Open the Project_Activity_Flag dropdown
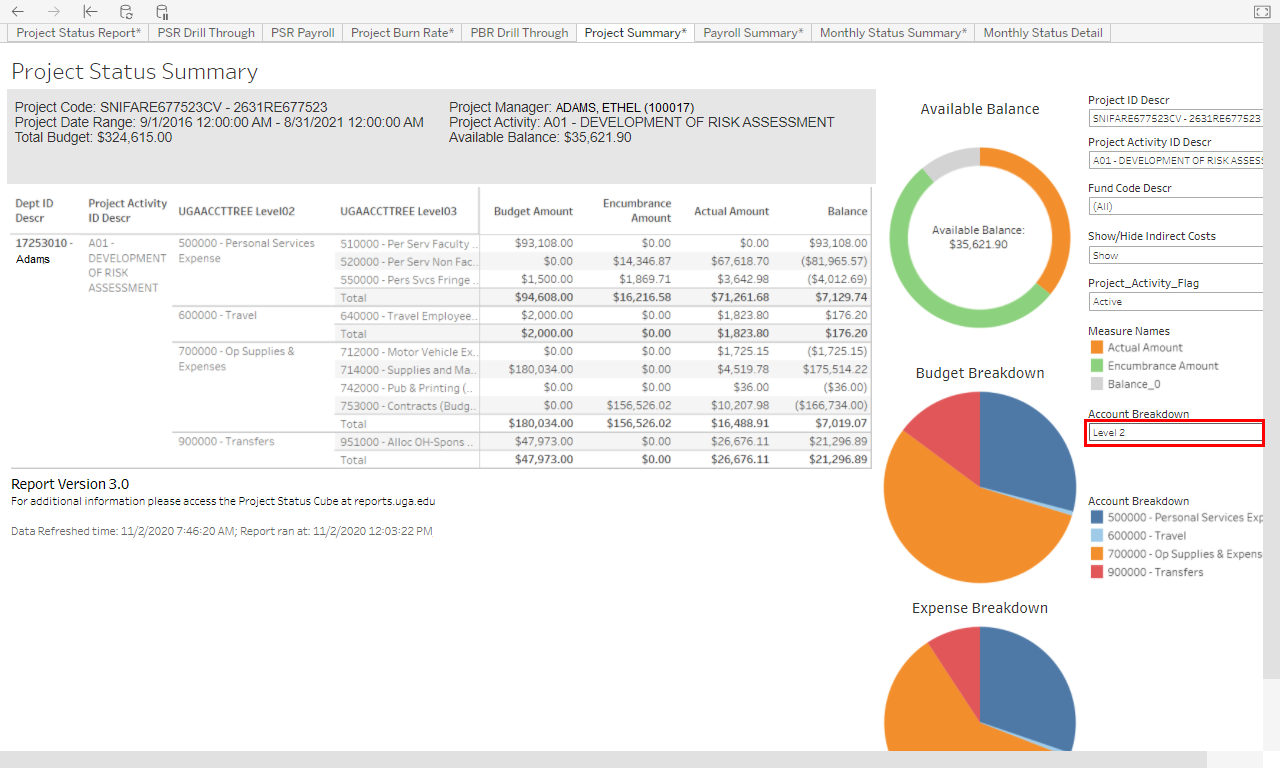This screenshot has height=768, width=1280. click(x=1175, y=301)
